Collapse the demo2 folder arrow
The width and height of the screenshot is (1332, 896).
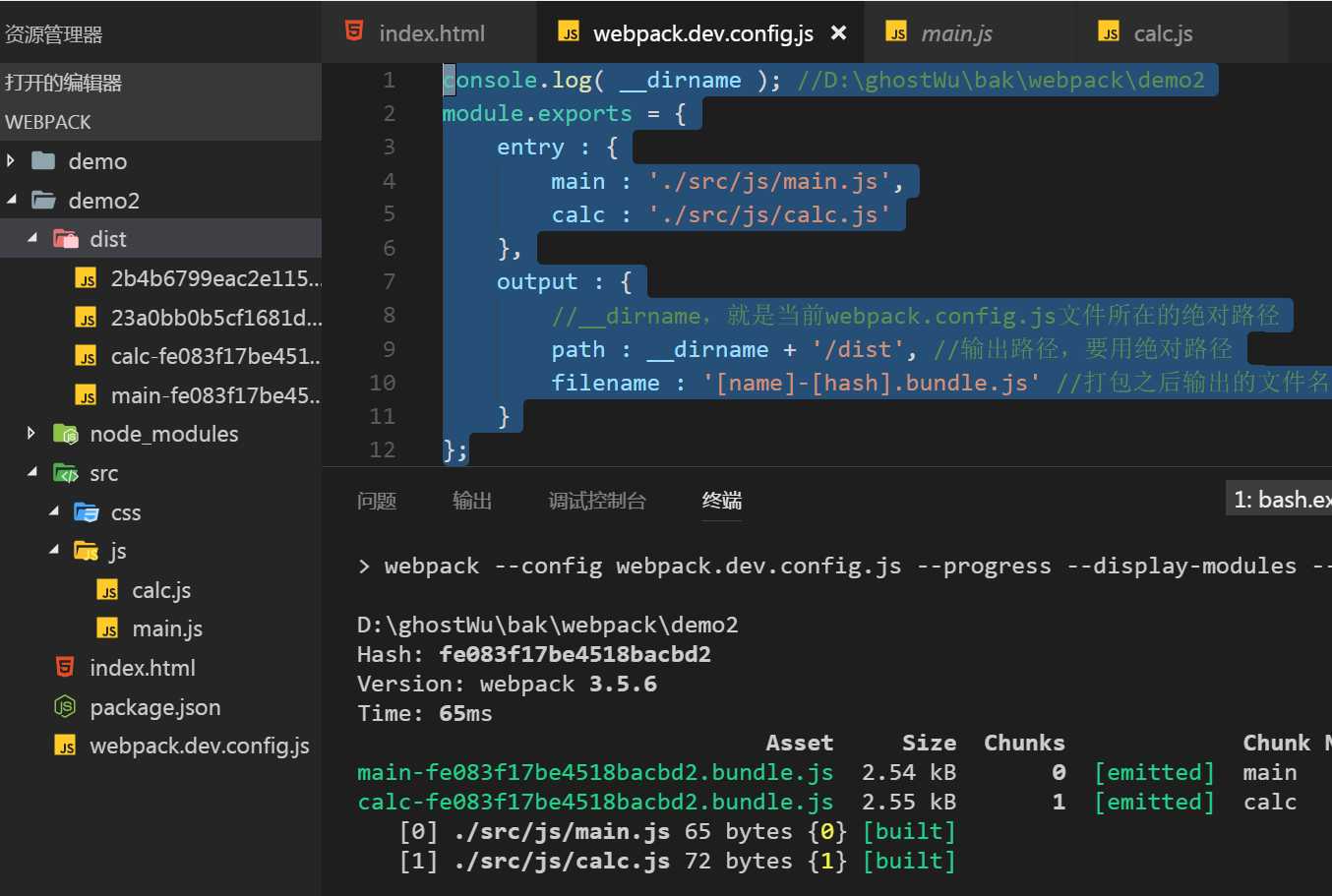12,200
